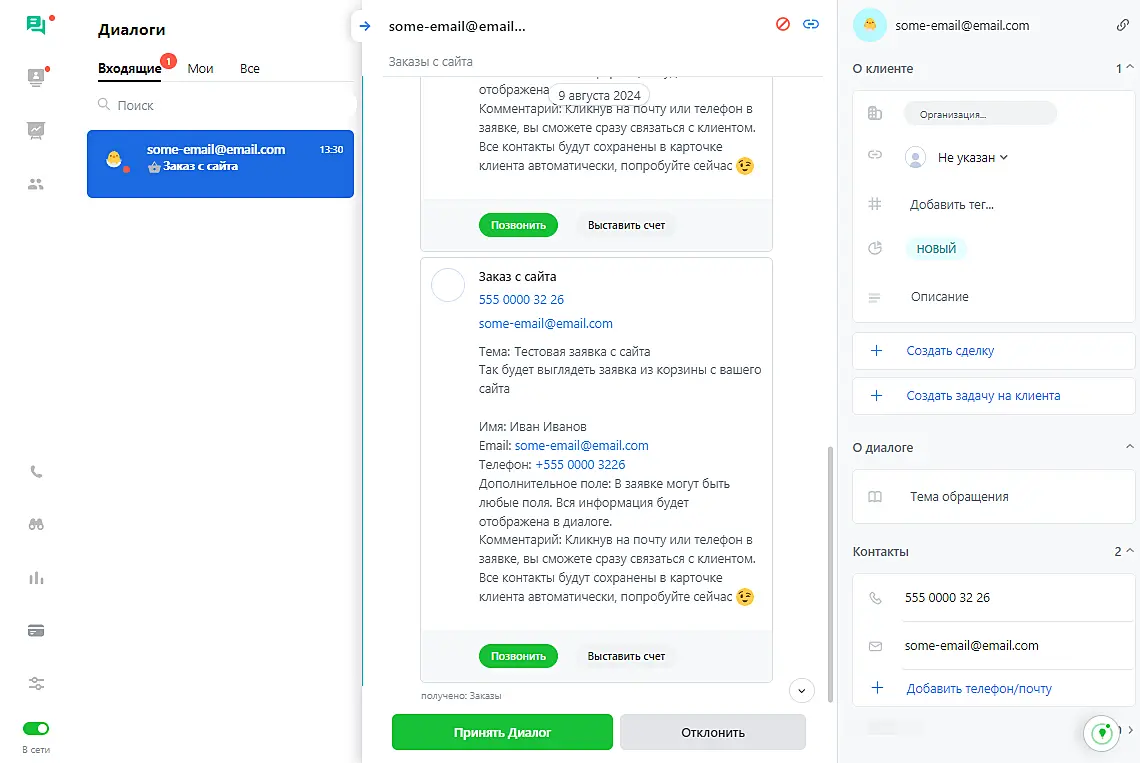Click the red block client icon
Screen dimensions: 1140x763
click(783, 24)
